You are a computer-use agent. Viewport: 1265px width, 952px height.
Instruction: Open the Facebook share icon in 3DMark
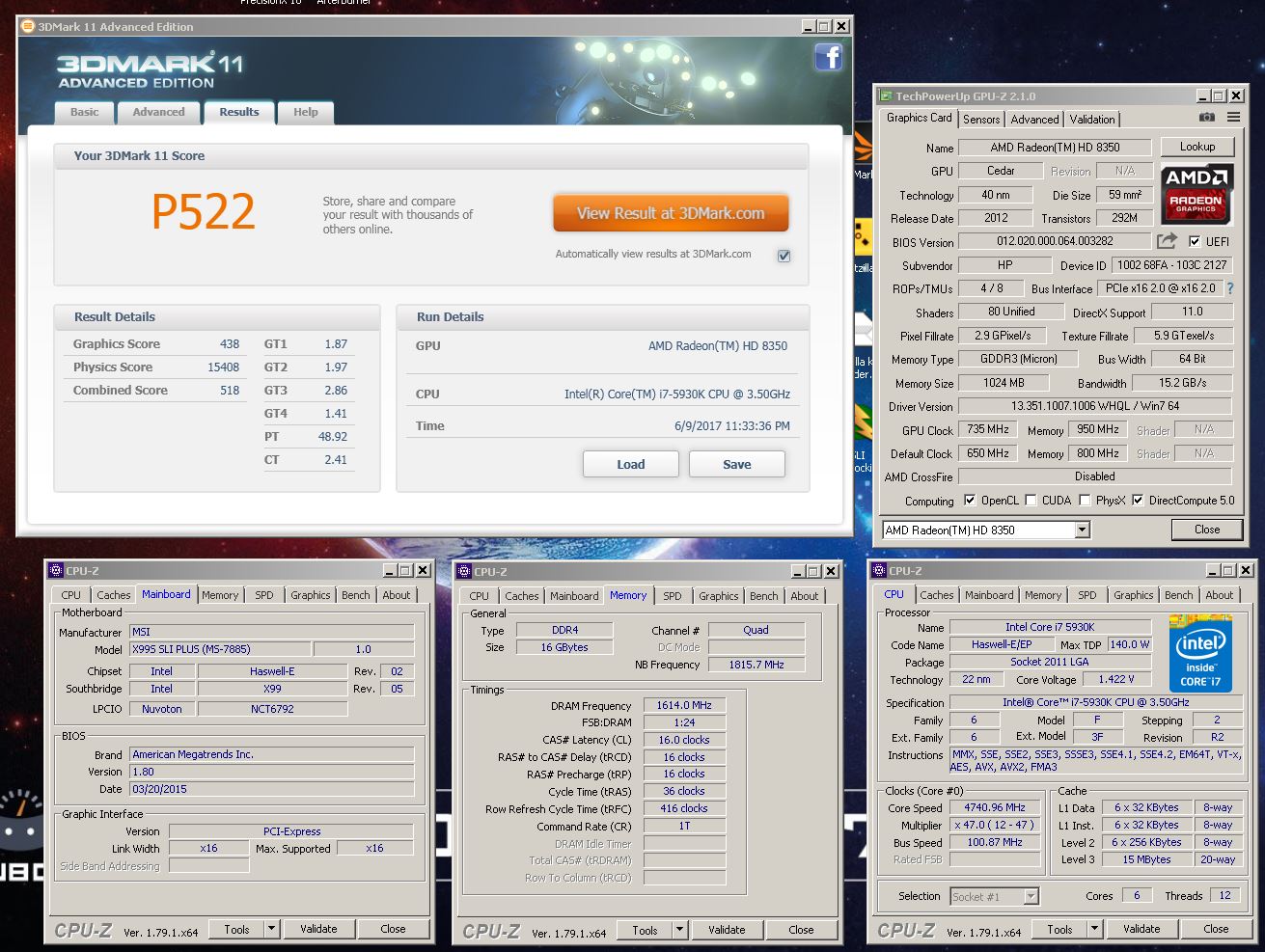click(x=828, y=57)
